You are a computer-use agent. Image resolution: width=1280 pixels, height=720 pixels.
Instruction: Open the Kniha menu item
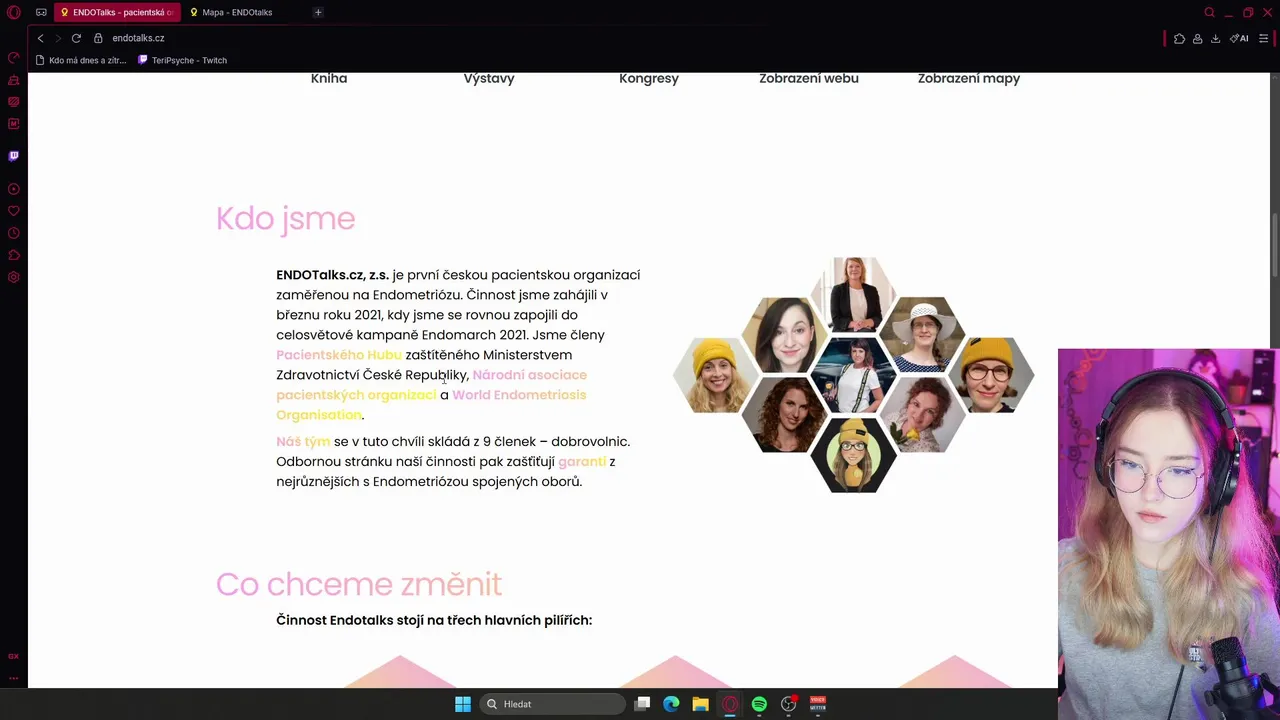pos(329,78)
